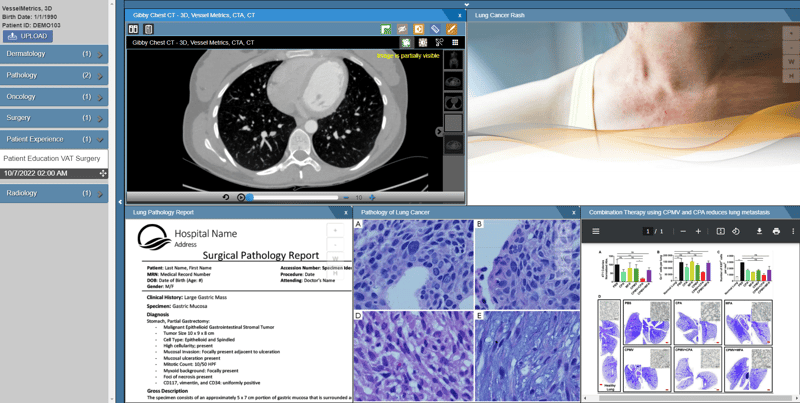The image size is (800, 403).
Task: Click the "Image is partially visible" notice
Action: tap(408, 56)
